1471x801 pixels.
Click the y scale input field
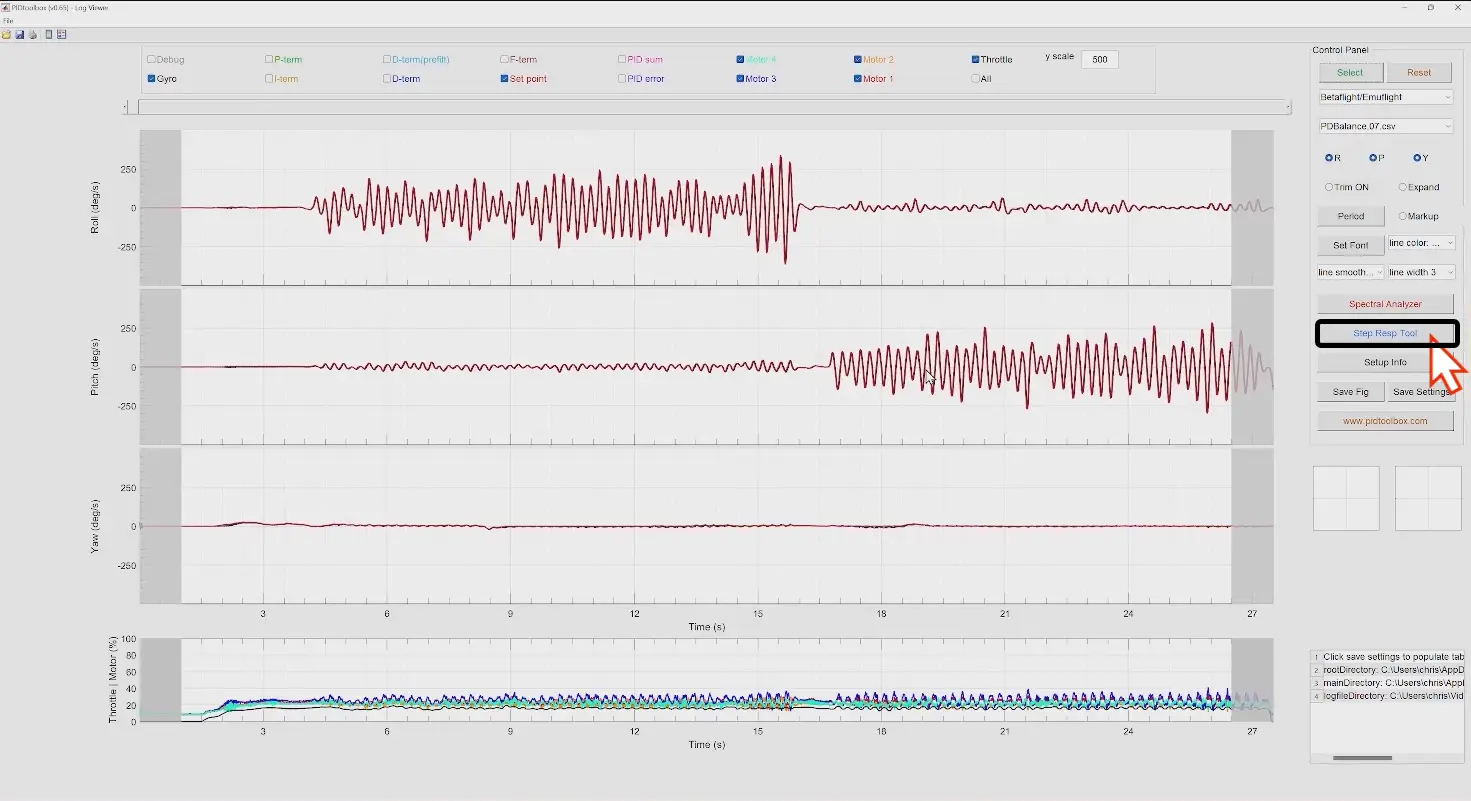1100,60
